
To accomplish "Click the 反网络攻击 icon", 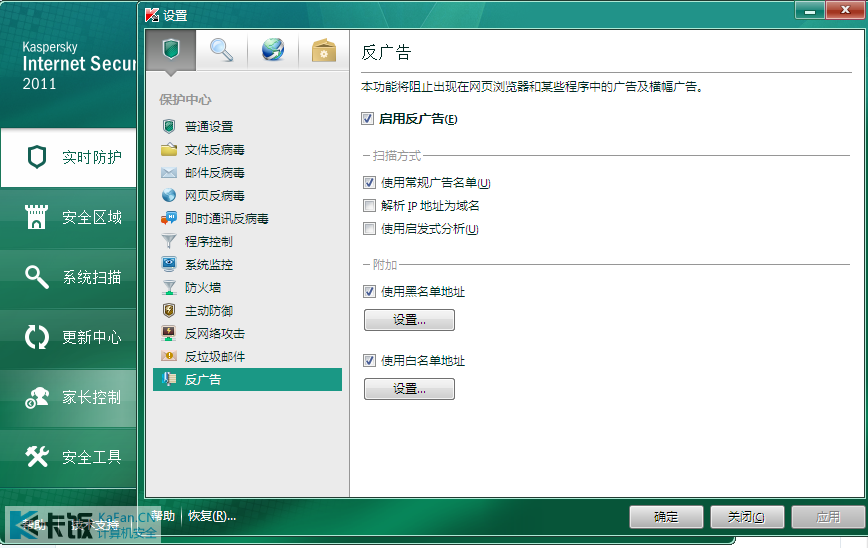I will 169,333.
